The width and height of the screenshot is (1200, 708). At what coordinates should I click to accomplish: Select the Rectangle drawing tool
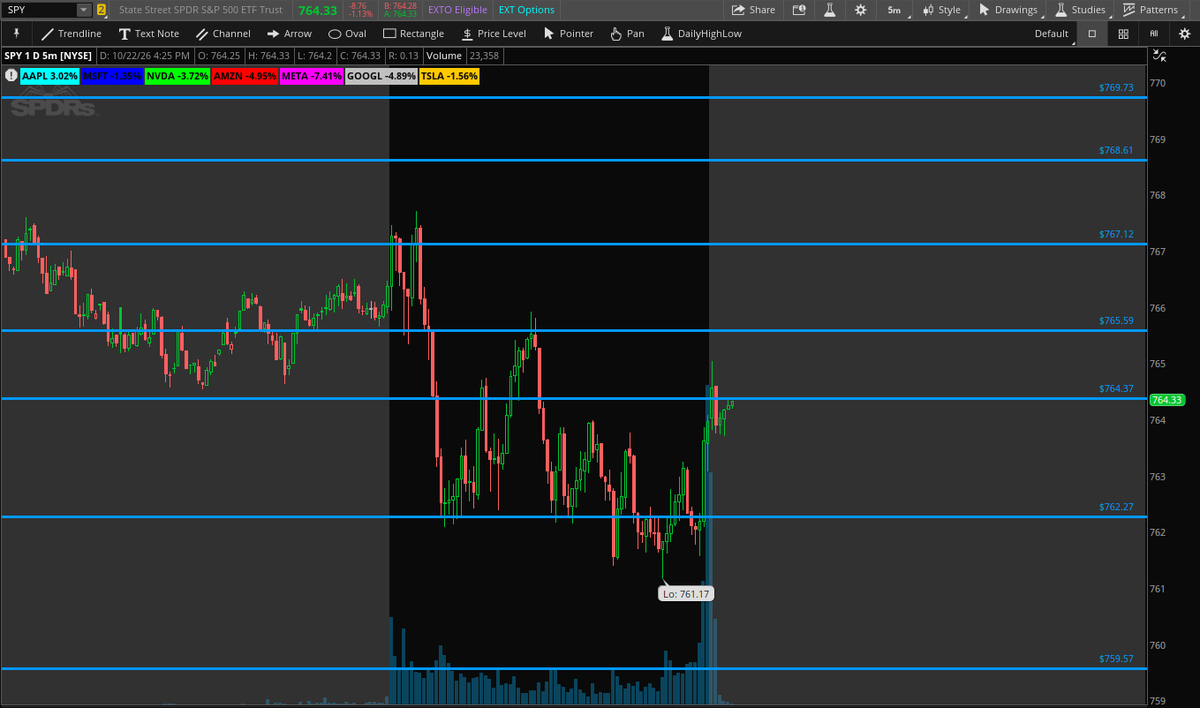[x=413, y=33]
